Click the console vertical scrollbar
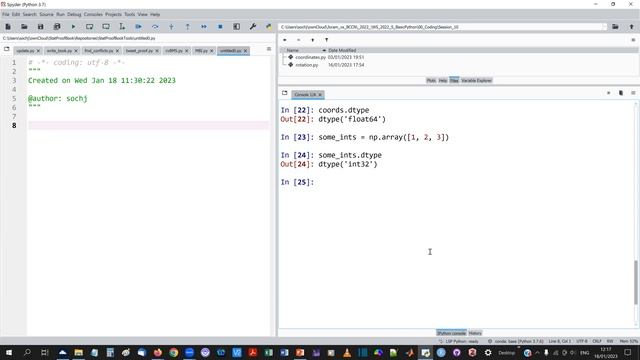The width and height of the screenshot is (640, 360). [x=636, y=282]
